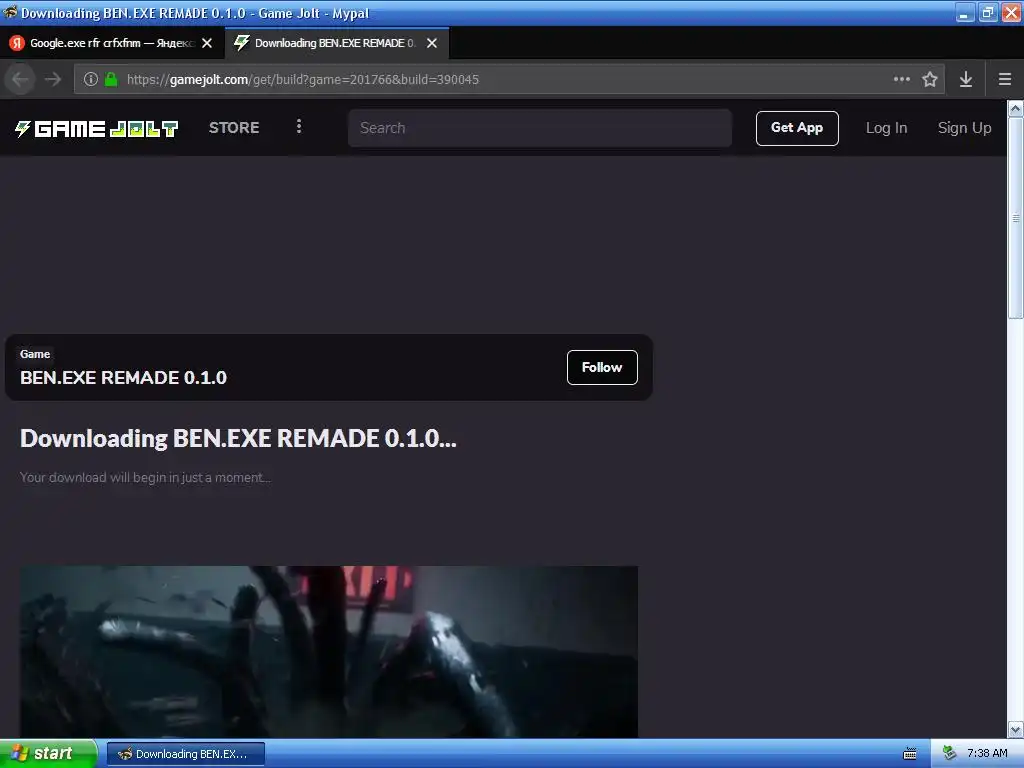Click the page scrollbar down arrow

pyautogui.click(x=1016, y=729)
